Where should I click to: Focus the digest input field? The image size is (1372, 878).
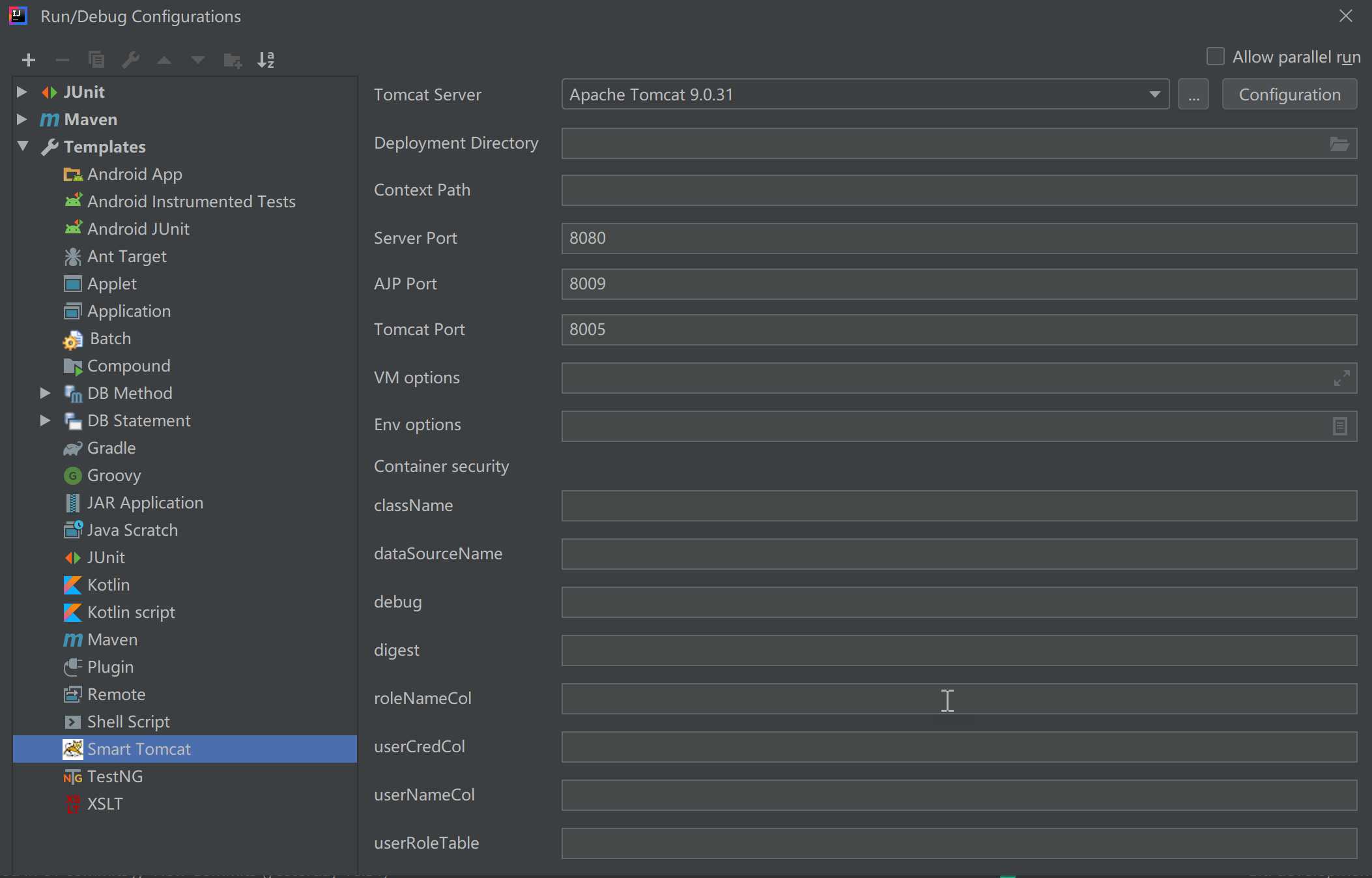(x=959, y=651)
